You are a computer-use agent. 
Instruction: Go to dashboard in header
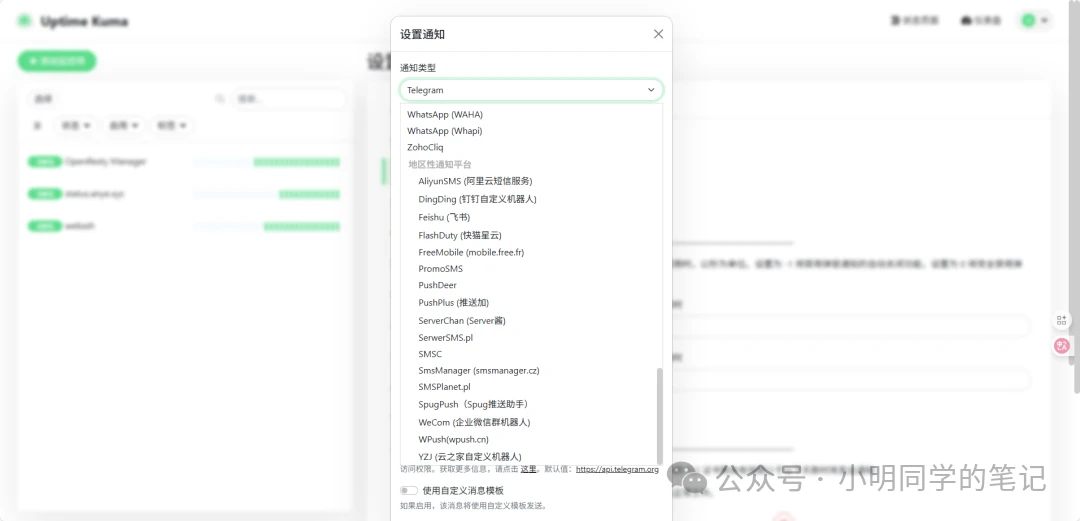981,21
